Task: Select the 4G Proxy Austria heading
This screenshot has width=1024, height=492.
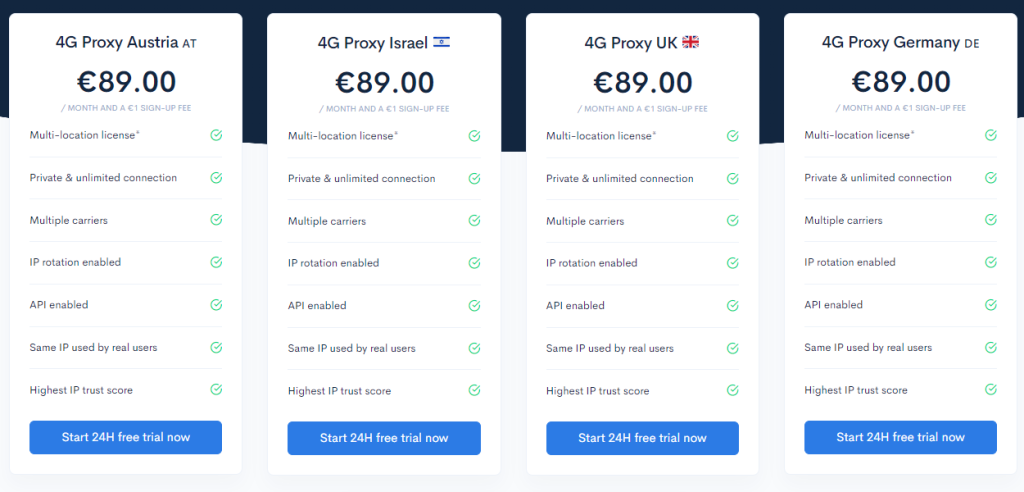Action: click(x=126, y=43)
